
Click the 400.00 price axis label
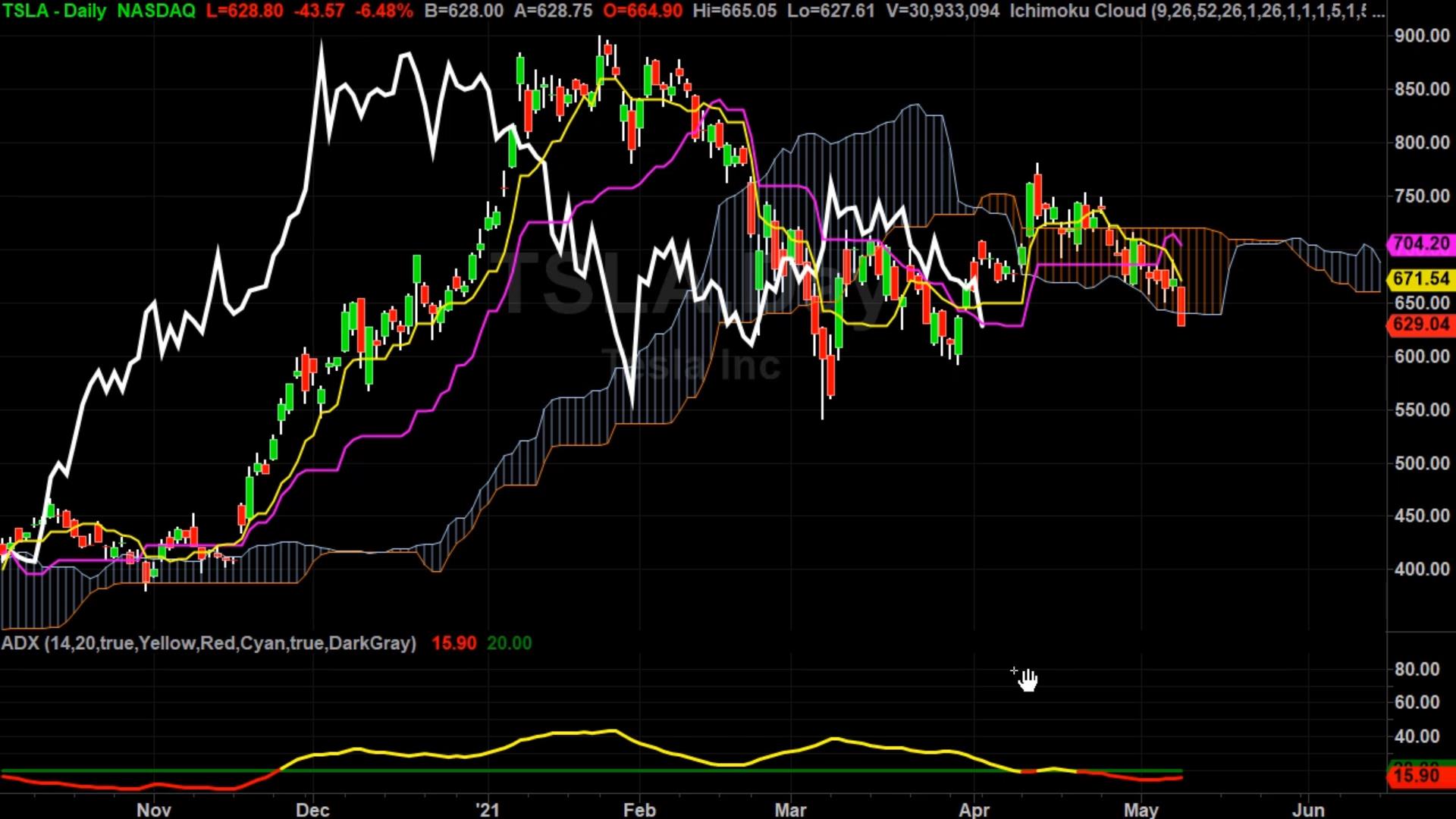point(1422,569)
